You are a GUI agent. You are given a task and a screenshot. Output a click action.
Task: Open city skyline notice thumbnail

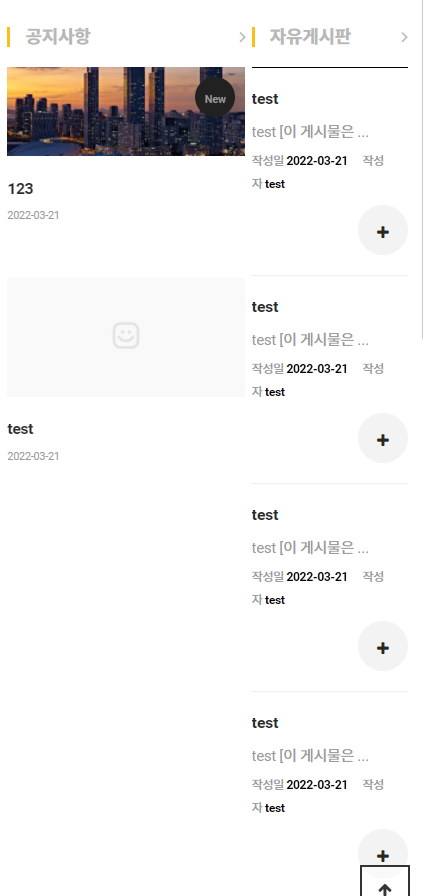[x=126, y=111]
